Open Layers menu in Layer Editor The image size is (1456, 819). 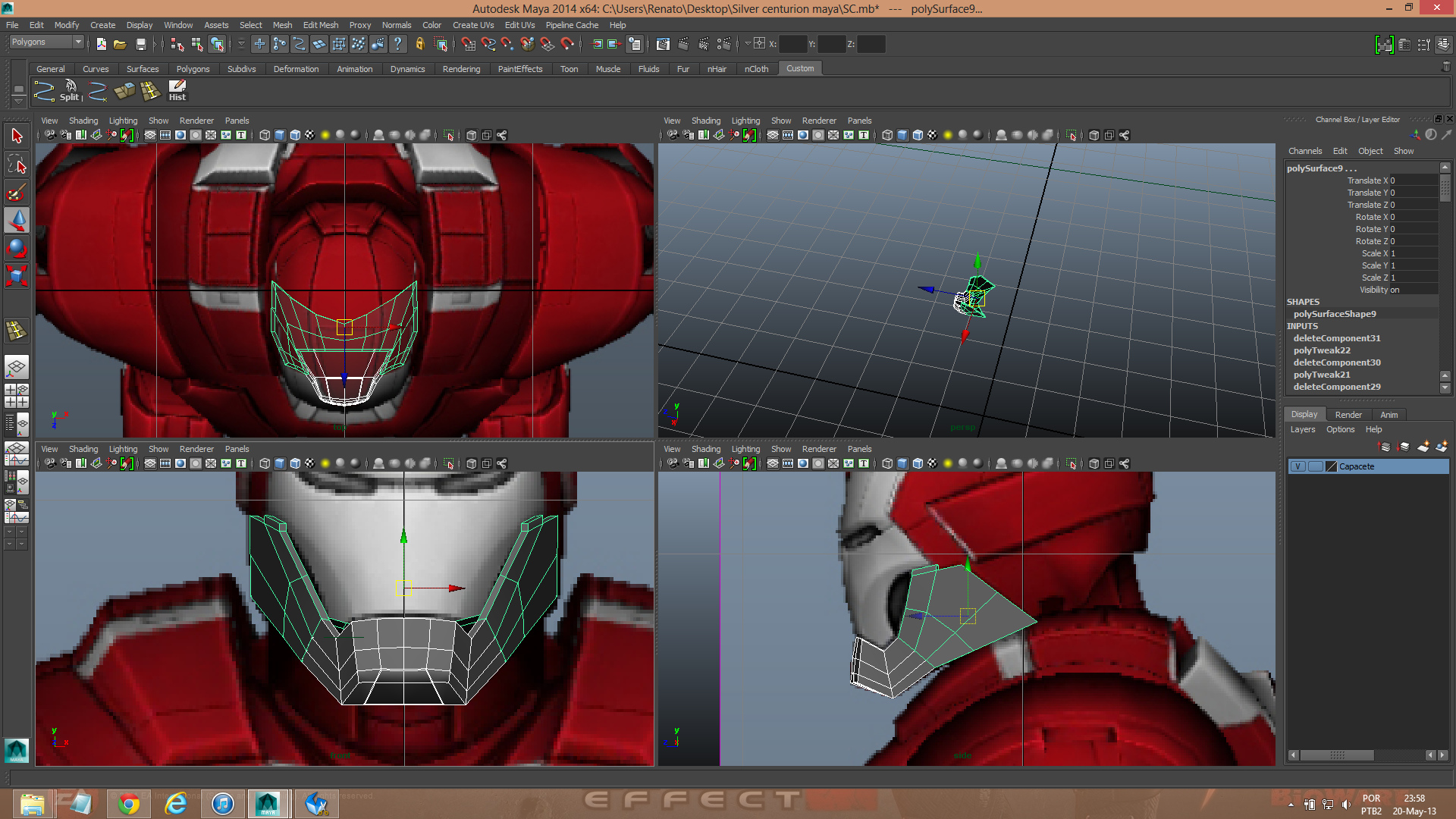pos(1303,429)
